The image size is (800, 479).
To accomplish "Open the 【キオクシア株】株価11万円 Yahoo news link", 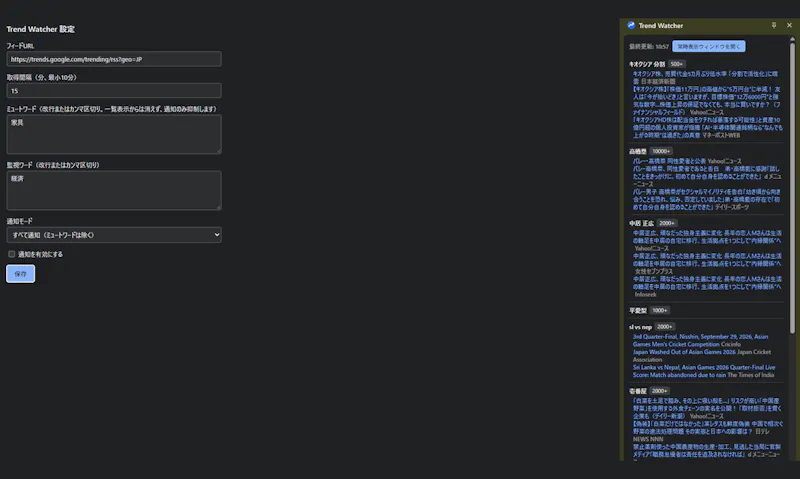I will click(x=706, y=100).
